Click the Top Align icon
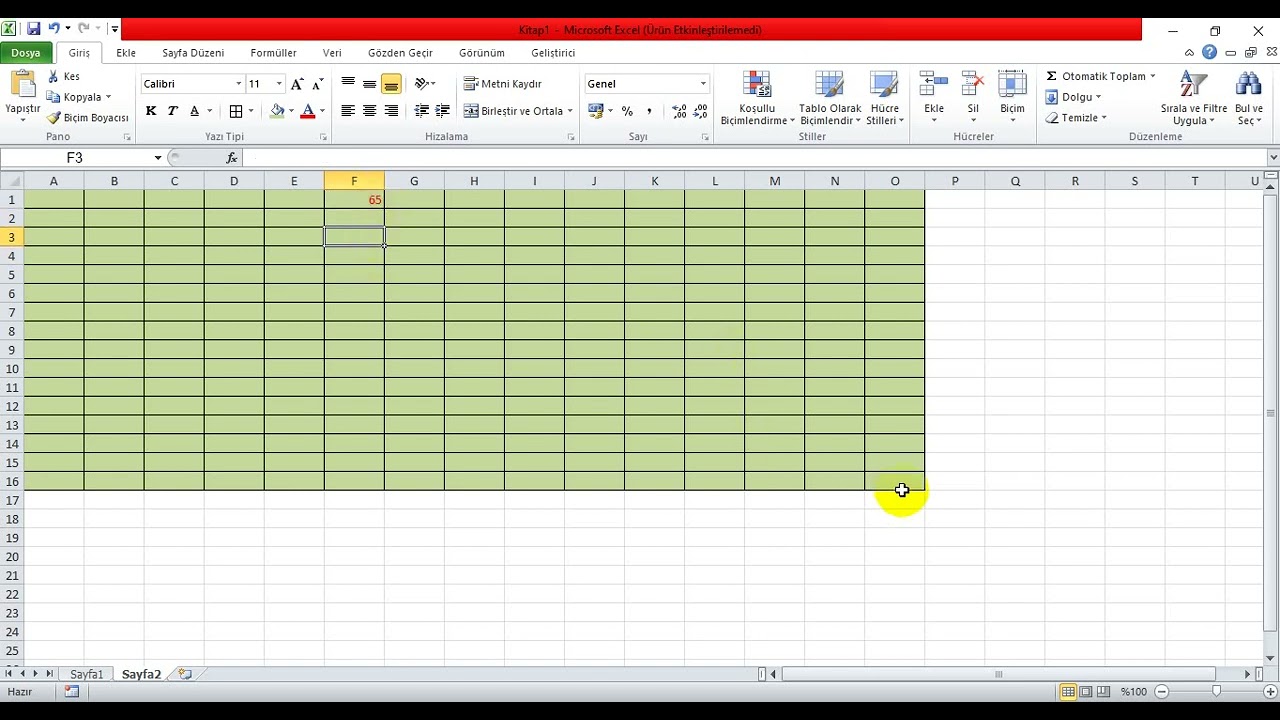This screenshot has width=1280, height=720. [348, 84]
